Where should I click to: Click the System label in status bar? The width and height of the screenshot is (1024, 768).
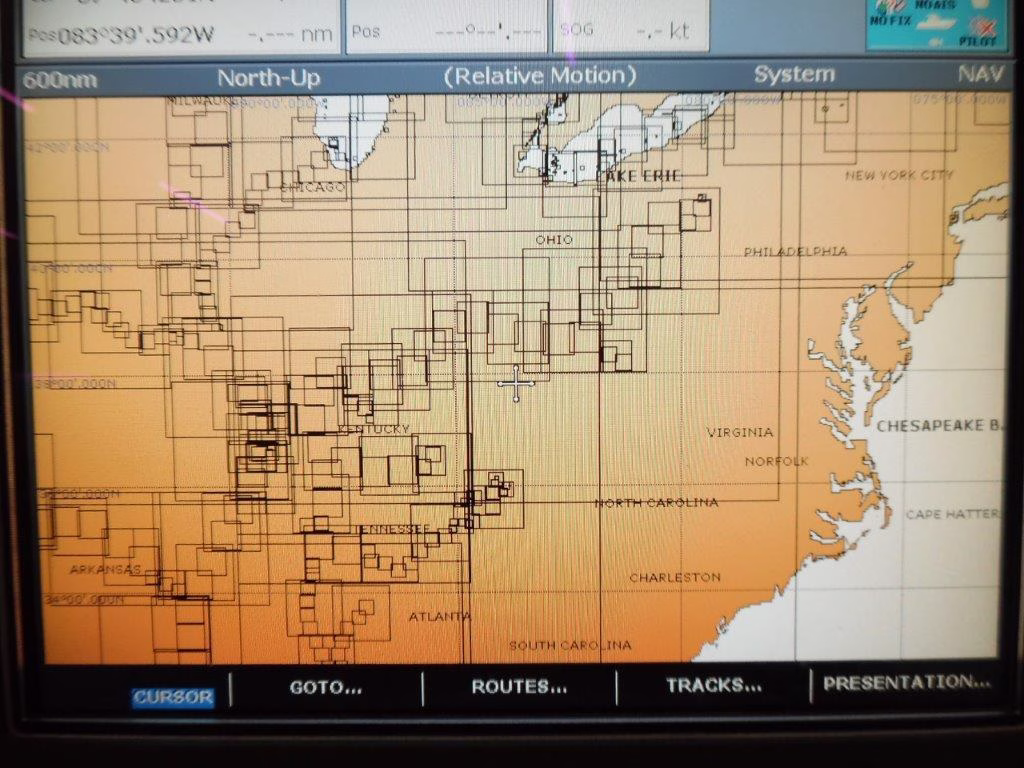pyautogui.click(x=794, y=75)
